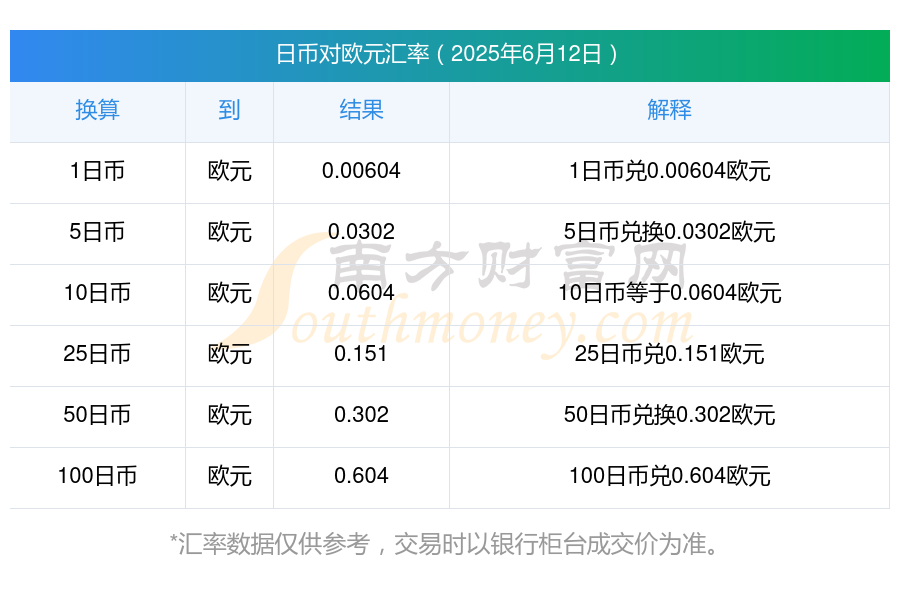
Task: Click the explanation 5日币兑换0.0302欧元
Action: pos(669,232)
